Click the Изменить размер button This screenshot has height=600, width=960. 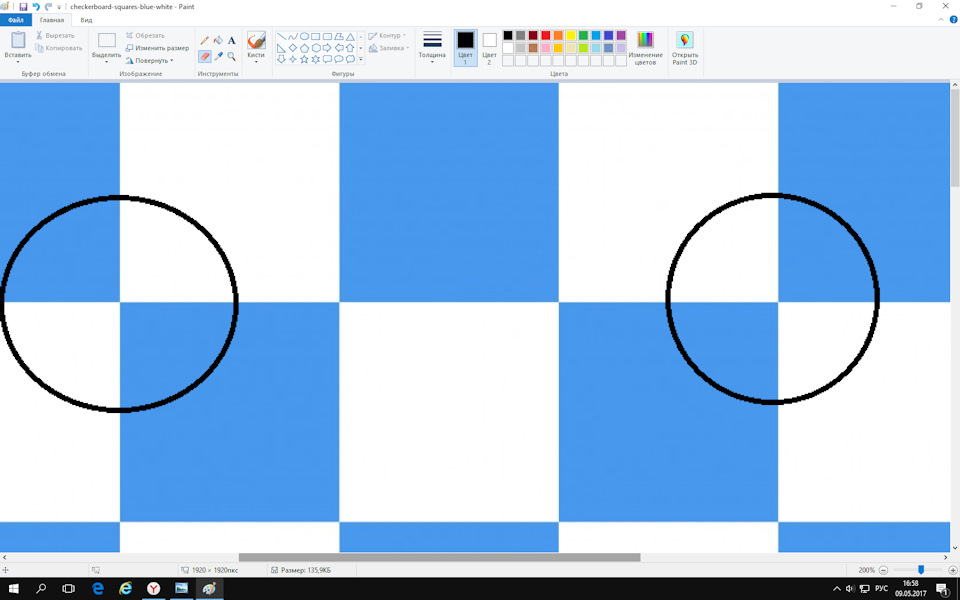click(x=157, y=48)
